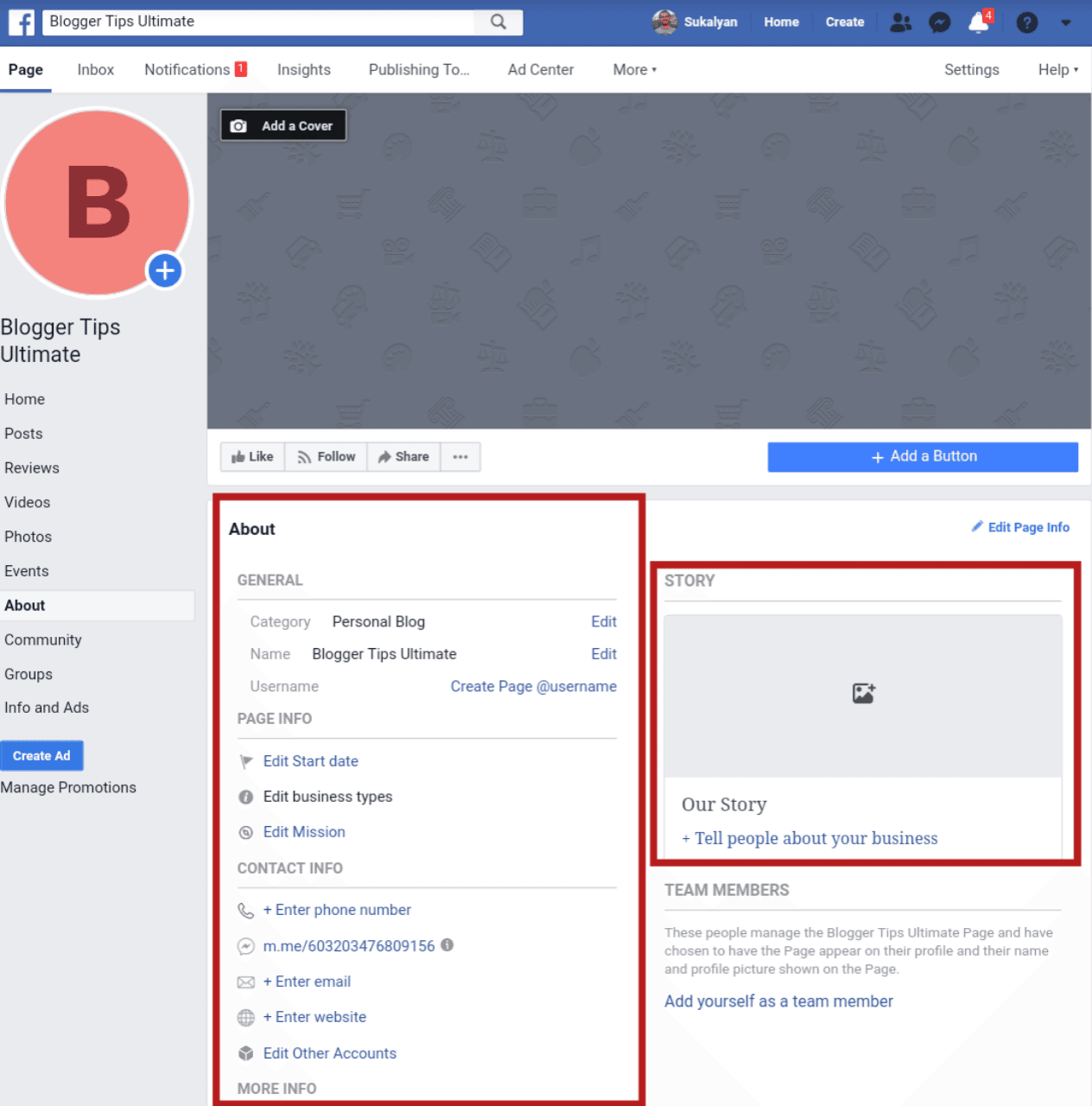Open the Ad Center tab
Viewport: 1092px width, 1106px height.
click(541, 70)
